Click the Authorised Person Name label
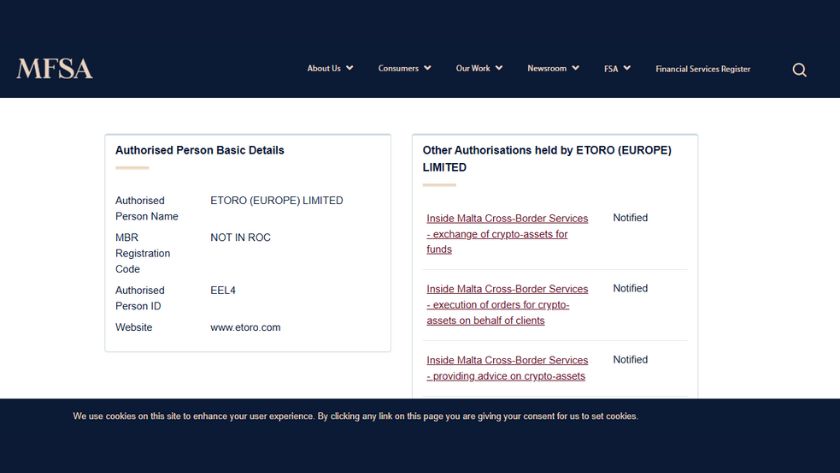The image size is (840, 473). pyautogui.click(x=146, y=208)
